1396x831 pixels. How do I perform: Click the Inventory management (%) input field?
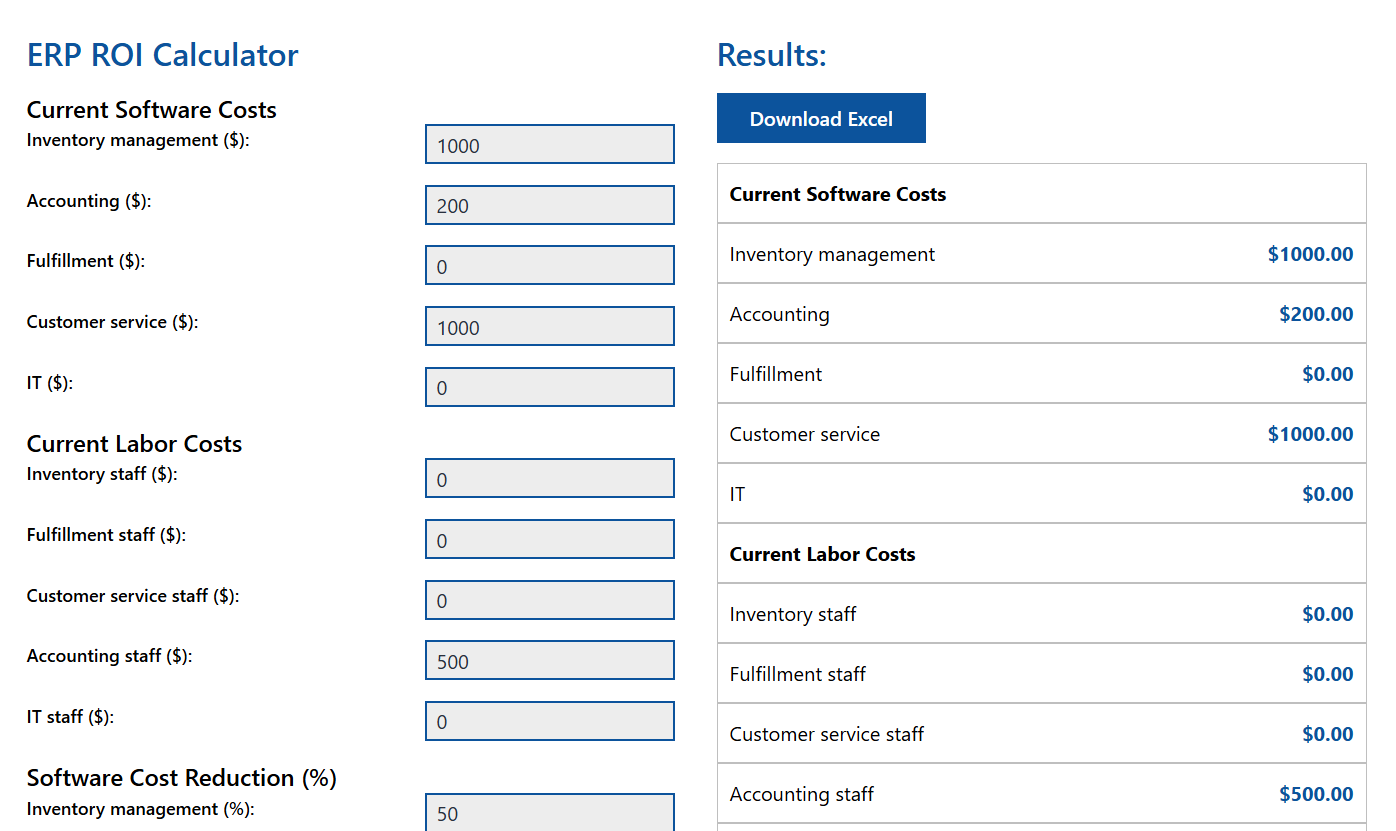pyautogui.click(x=549, y=812)
